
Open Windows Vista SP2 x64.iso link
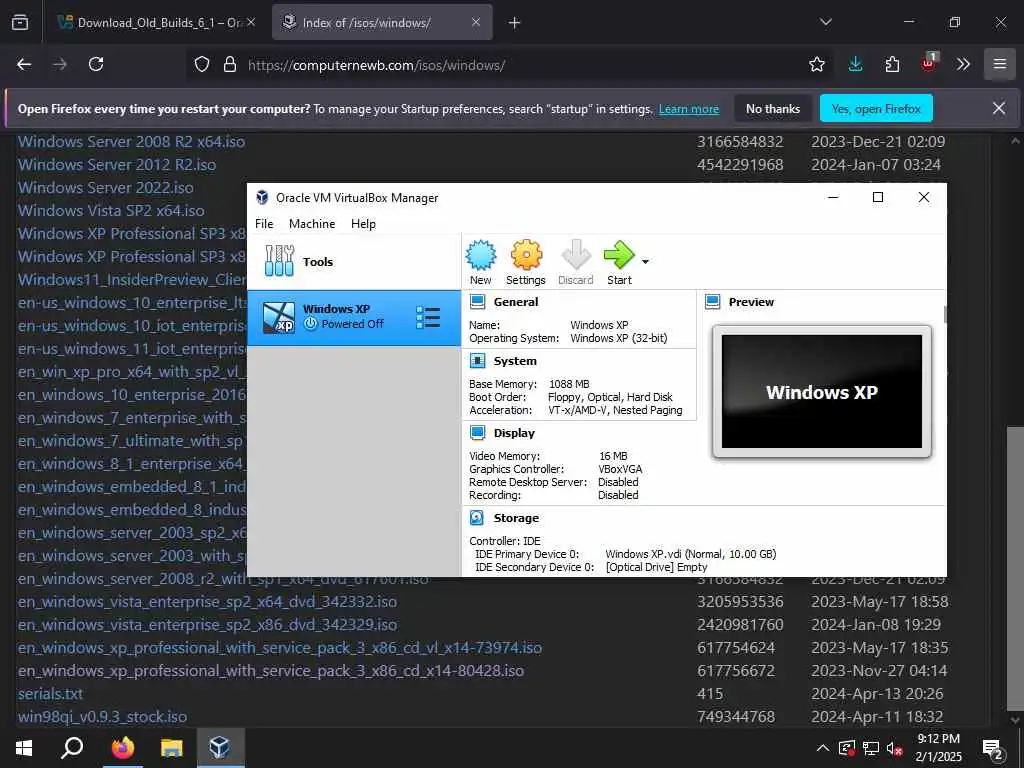[x=111, y=210]
